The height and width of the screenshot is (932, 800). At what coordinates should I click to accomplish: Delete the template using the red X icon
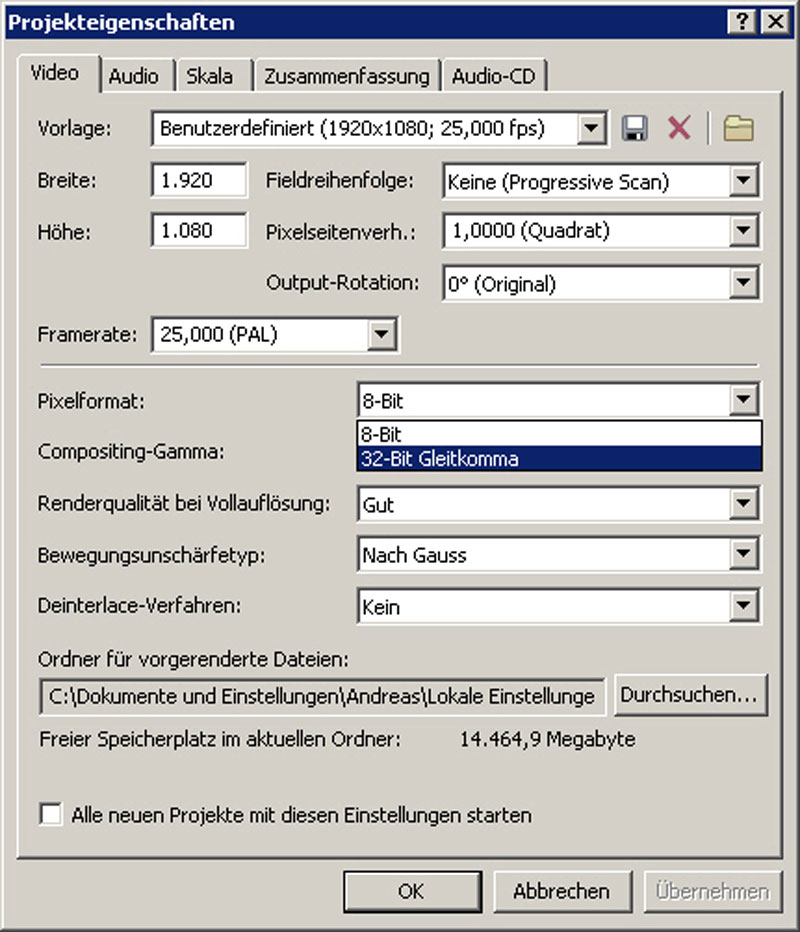pos(679,128)
